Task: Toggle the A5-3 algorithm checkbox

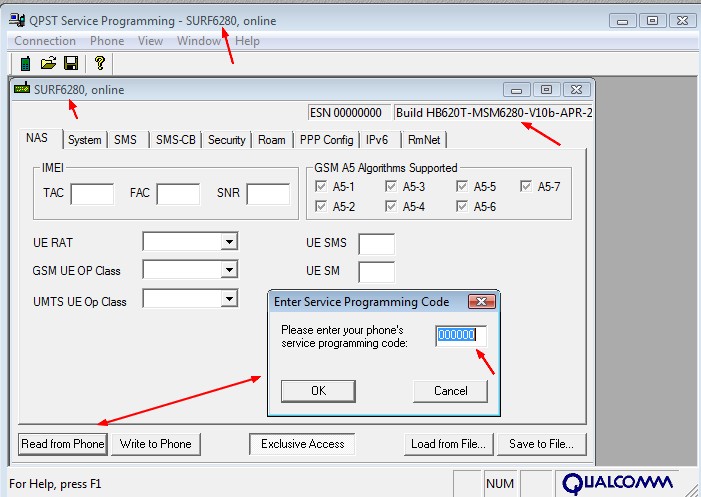Action: (x=391, y=186)
